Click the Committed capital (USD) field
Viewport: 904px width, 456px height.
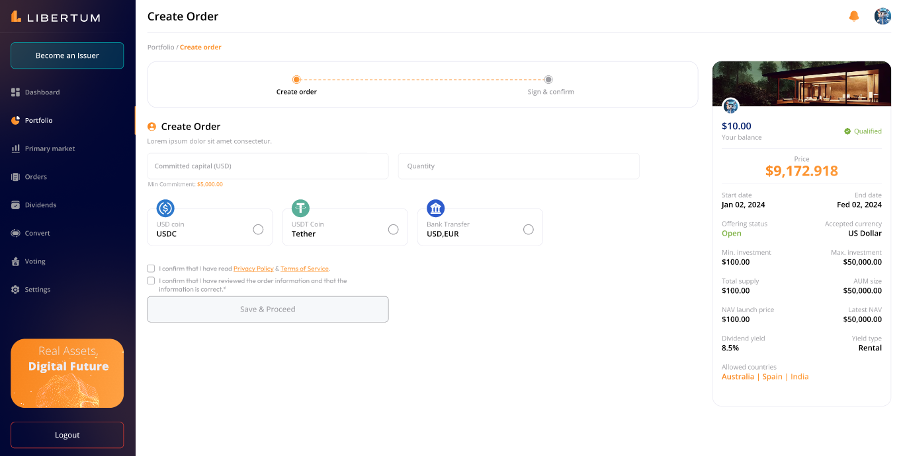click(x=267, y=166)
